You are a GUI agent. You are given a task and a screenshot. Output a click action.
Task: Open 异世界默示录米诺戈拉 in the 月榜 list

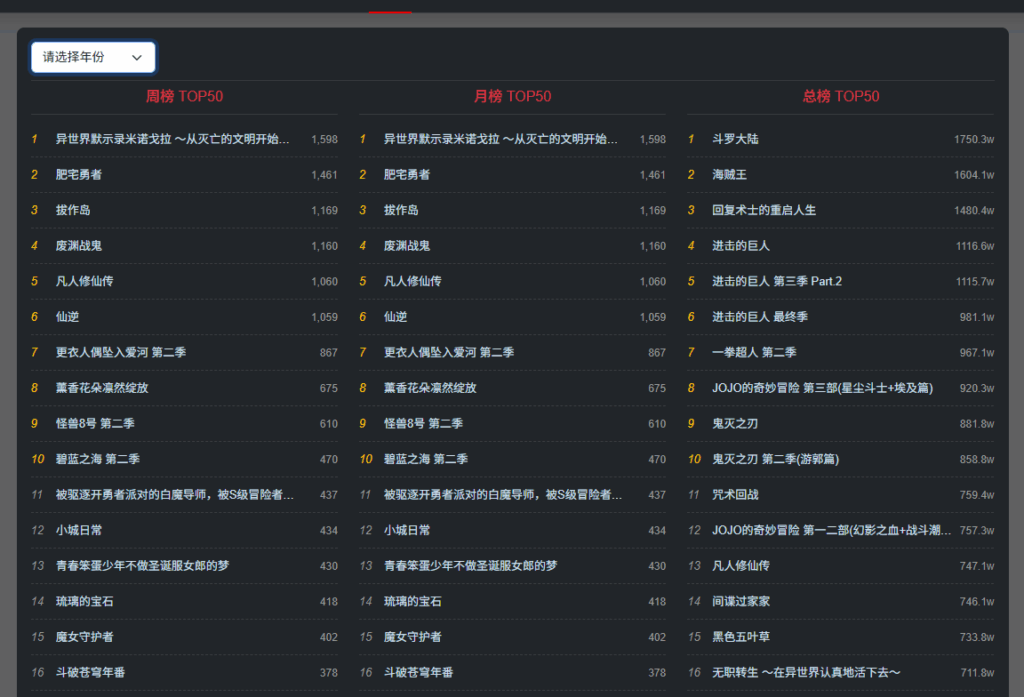pos(500,139)
